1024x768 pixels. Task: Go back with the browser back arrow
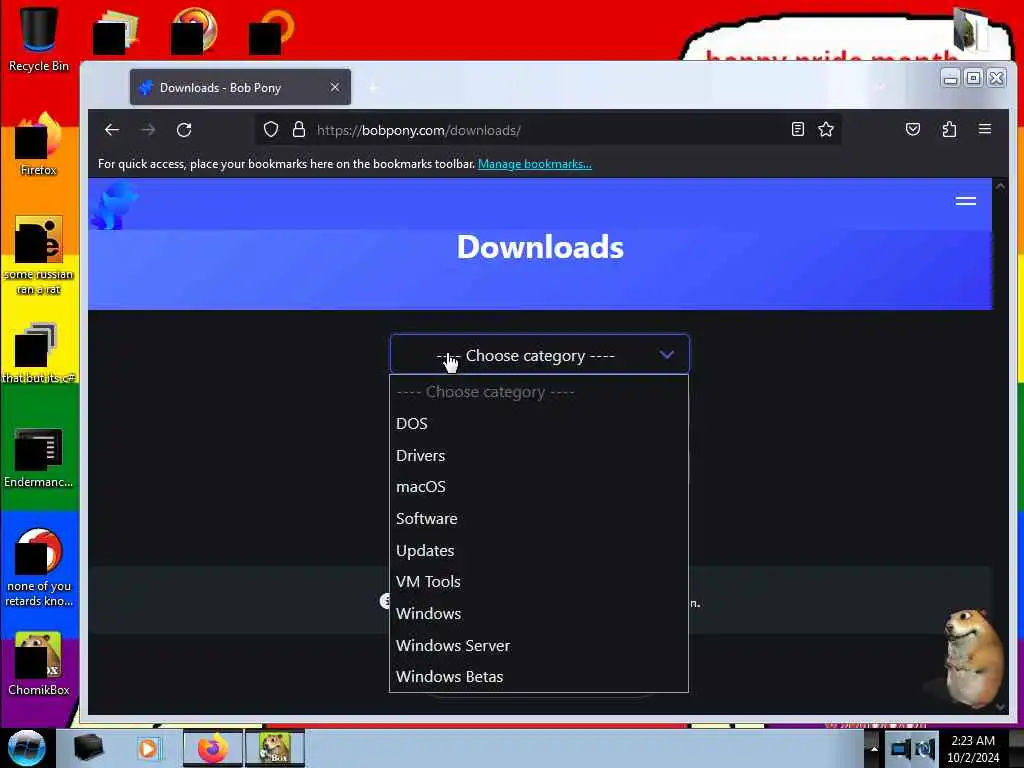pyautogui.click(x=112, y=130)
